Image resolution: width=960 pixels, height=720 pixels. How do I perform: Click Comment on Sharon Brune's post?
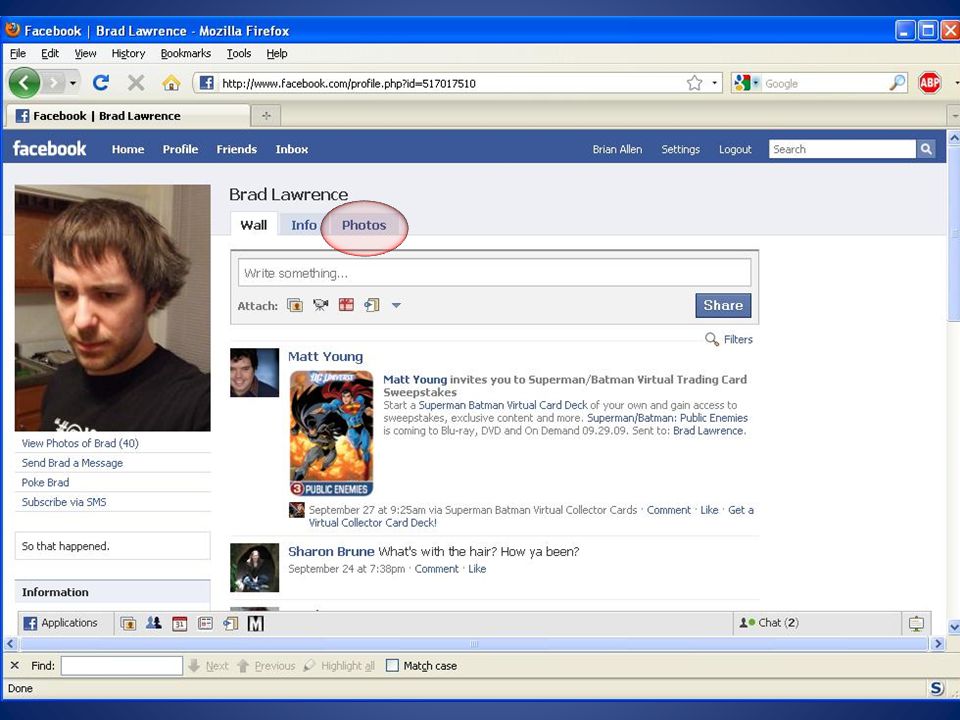(437, 569)
